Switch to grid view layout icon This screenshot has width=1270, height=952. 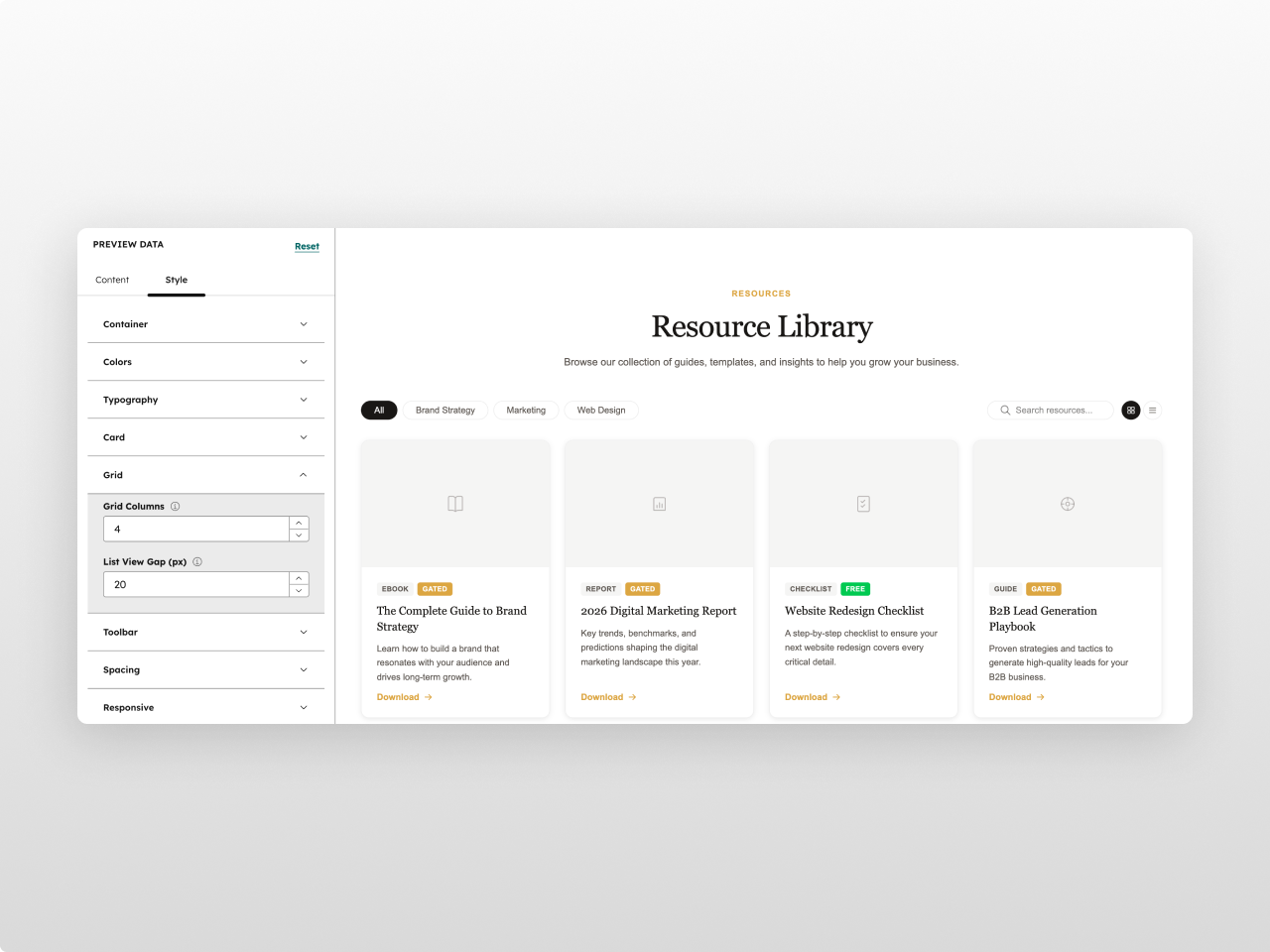pyautogui.click(x=1130, y=410)
